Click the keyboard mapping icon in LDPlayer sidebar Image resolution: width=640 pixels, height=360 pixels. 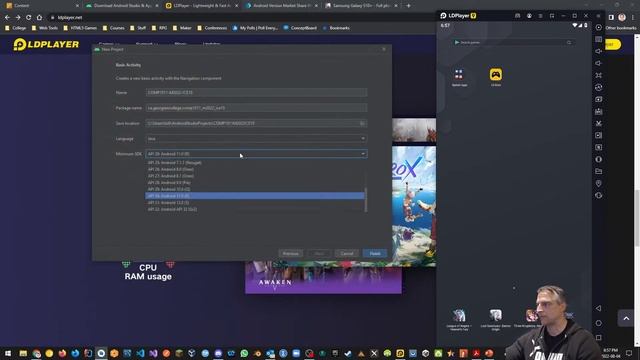coord(598,39)
